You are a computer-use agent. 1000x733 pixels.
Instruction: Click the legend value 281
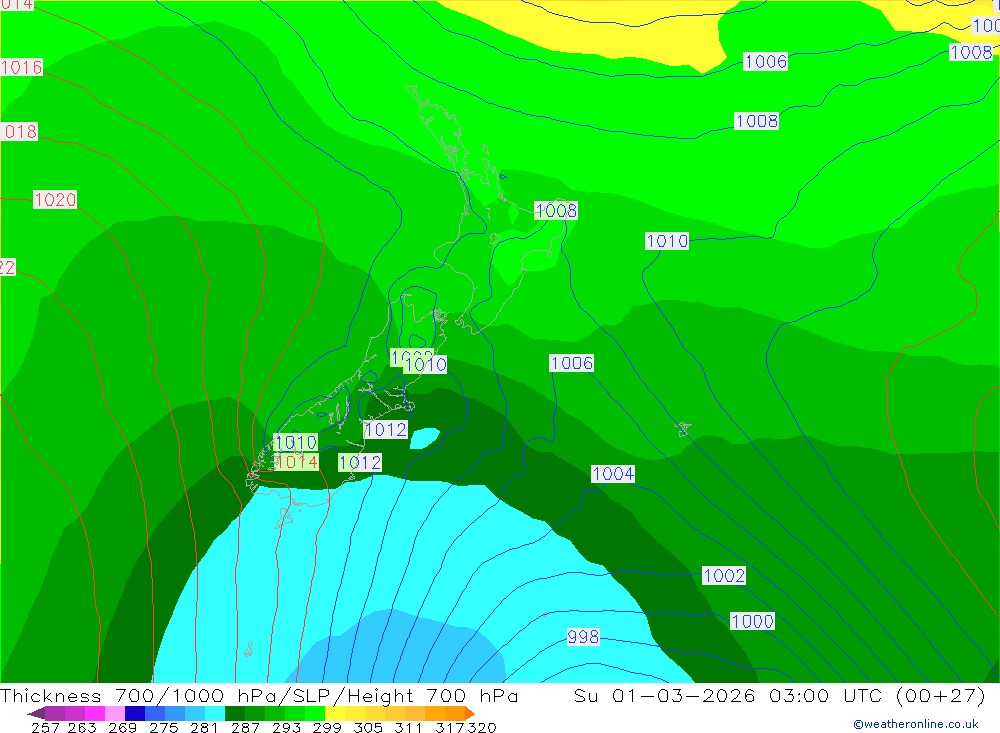pos(204,727)
